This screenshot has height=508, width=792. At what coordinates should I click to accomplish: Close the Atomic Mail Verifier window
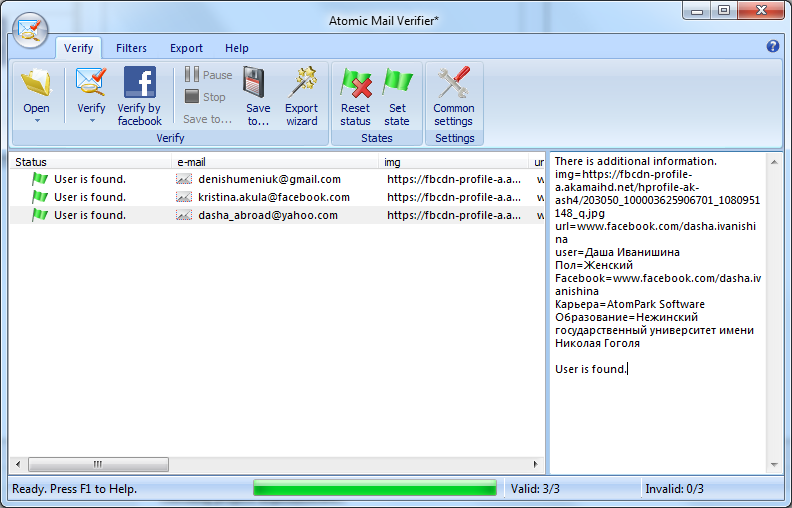tap(762, 11)
